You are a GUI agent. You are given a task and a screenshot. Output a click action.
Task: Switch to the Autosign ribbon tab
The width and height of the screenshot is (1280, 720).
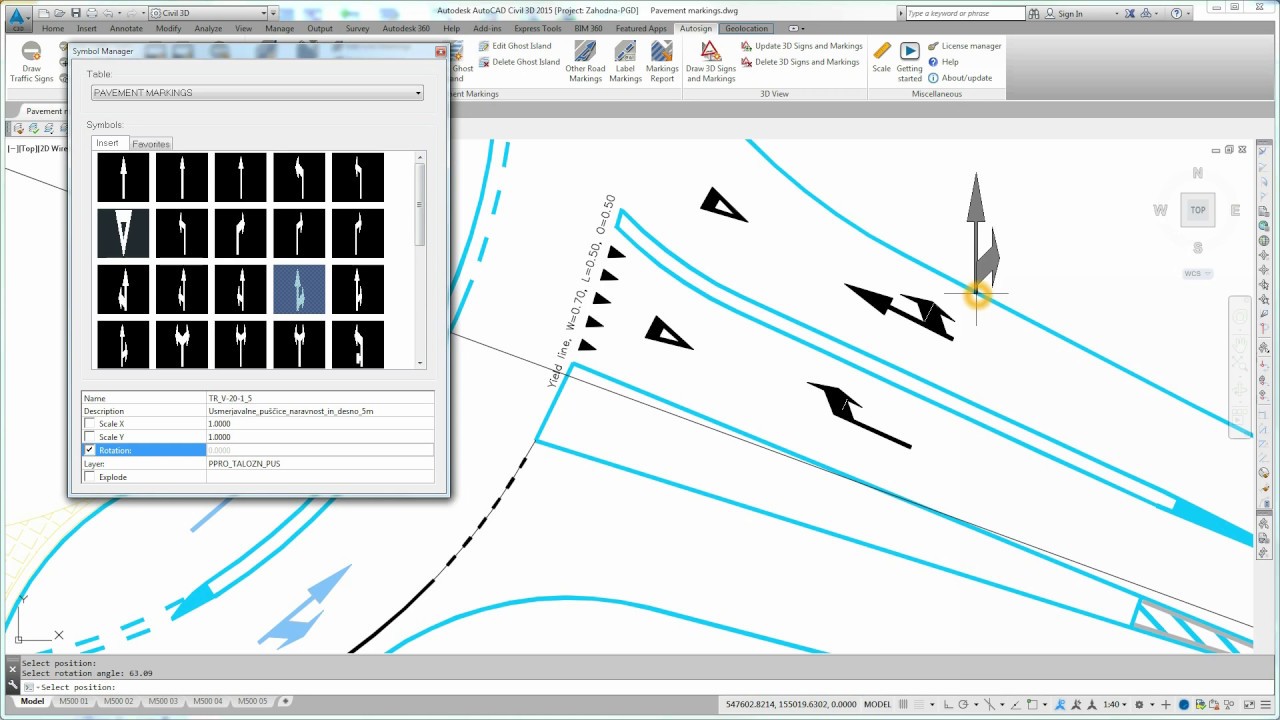point(695,28)
